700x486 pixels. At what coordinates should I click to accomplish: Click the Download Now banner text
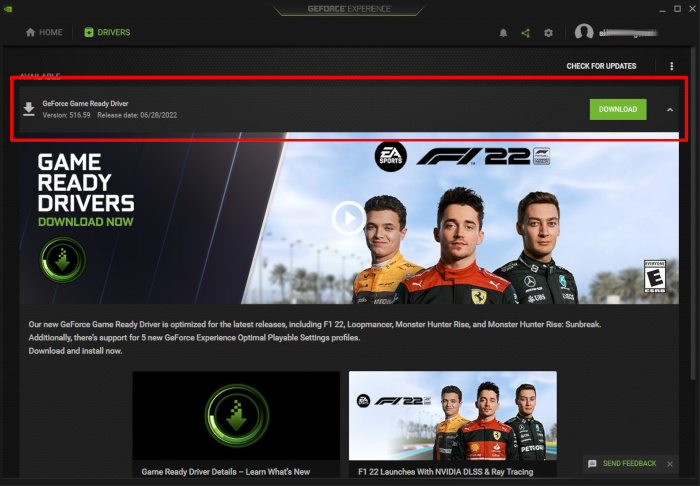click(x=86, y=222)
